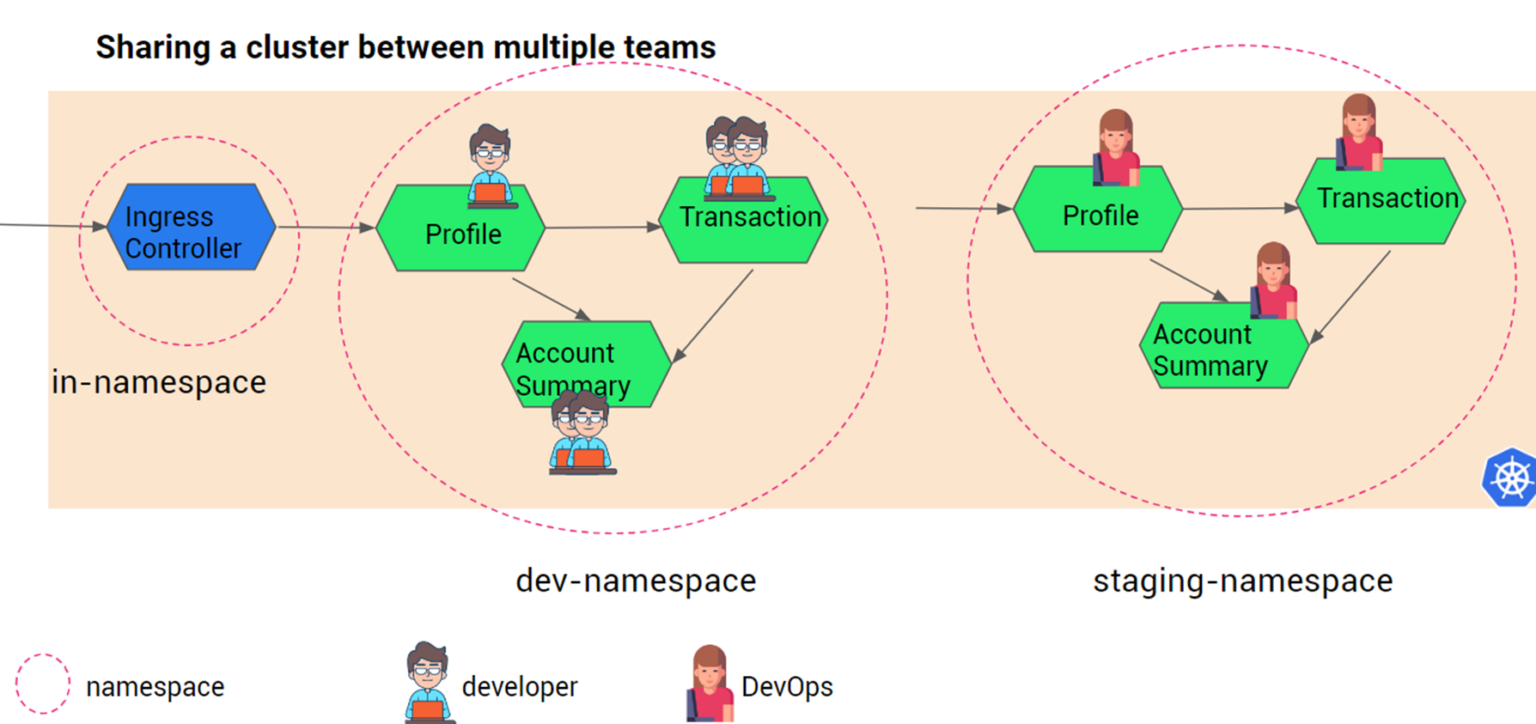The image size is (1536, 724).
Task: Select the Profile hexagon in staging-namespace
Action: 1098,211
